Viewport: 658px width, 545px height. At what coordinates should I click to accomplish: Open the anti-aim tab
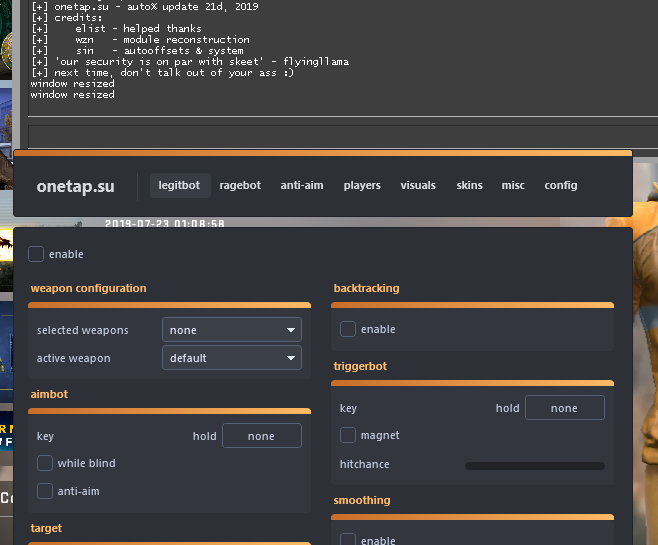point(301,185)
